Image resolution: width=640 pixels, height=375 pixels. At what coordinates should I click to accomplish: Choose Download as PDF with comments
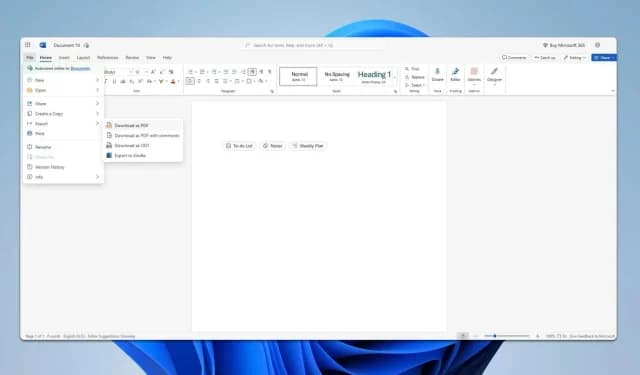click(x=143, y=135)
